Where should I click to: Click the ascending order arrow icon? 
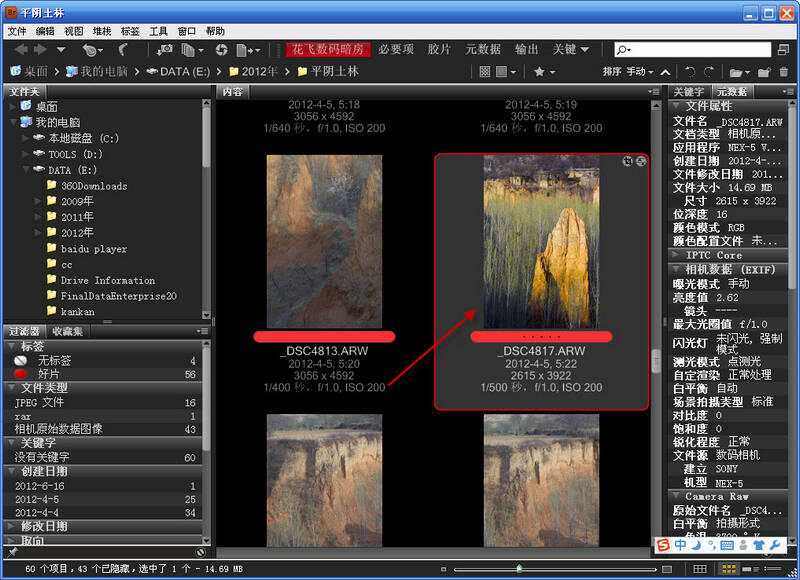pos(665,72)
